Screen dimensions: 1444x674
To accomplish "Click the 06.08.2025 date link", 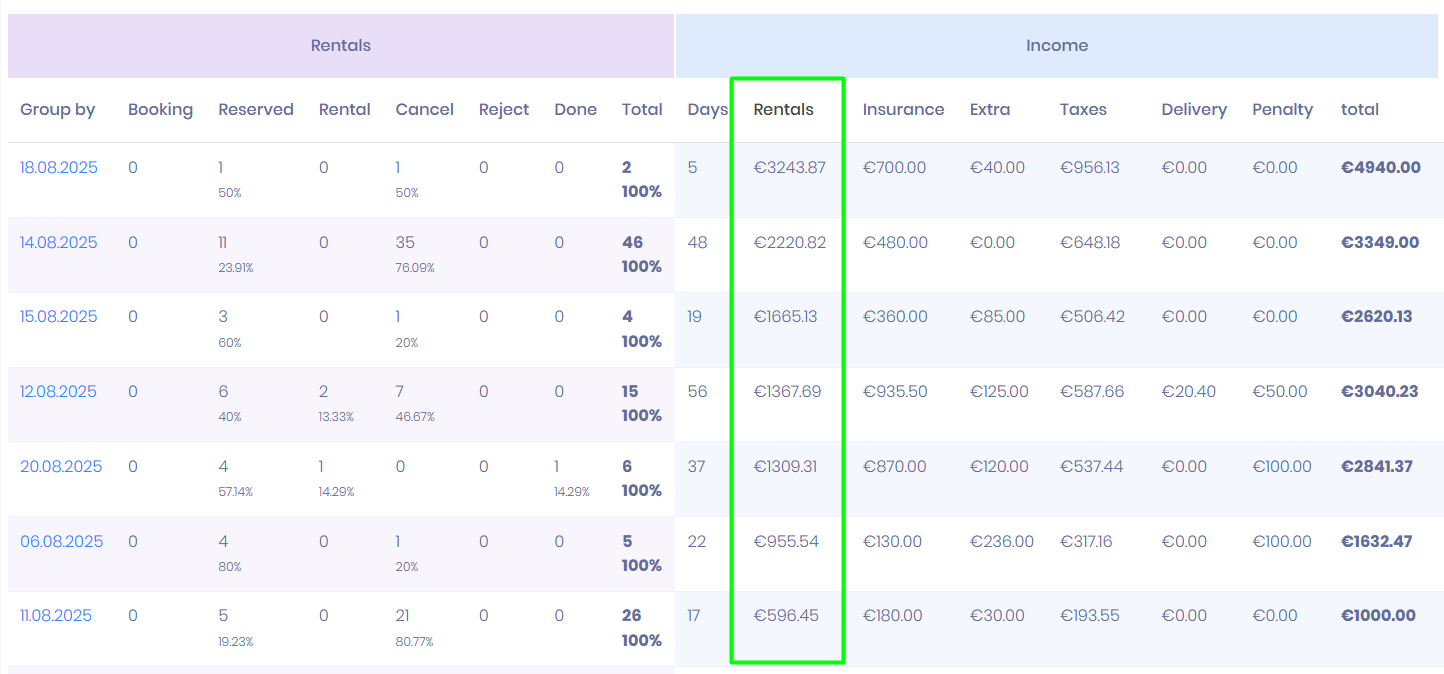I will coord(62,542).
